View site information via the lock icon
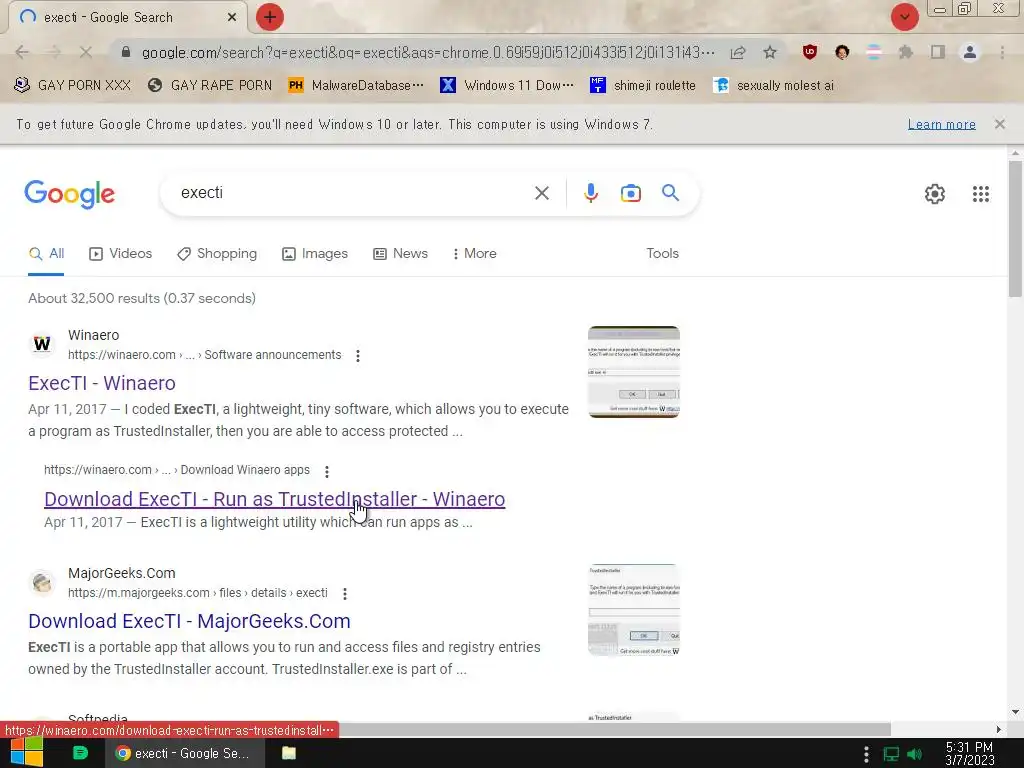The height and width of the screenshot is (768, 1024). (126, 52)
